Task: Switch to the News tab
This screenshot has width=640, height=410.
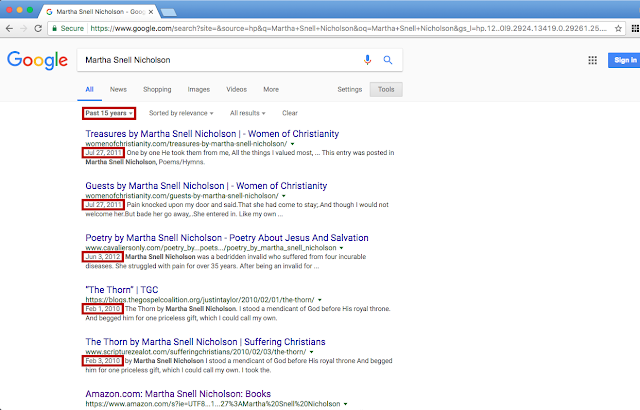Action: point(118,89)
